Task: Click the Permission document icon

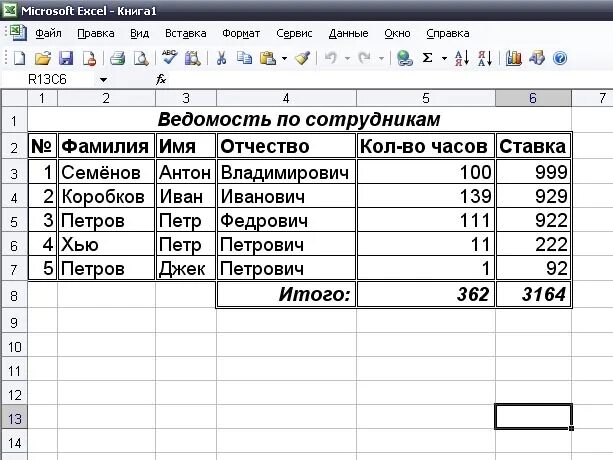Action: click(x=90, y=59)
